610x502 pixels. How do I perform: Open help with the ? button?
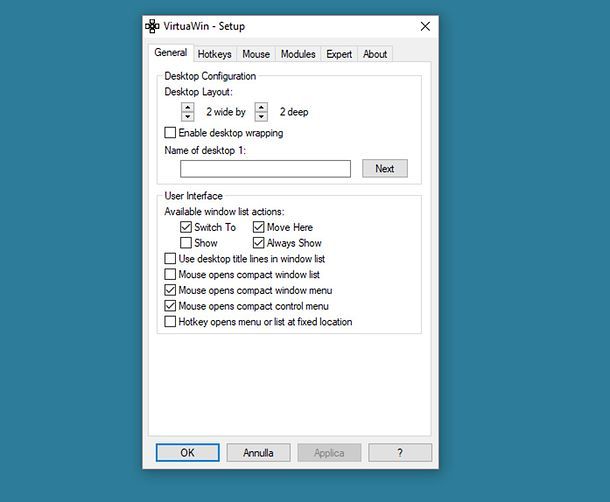[x=400, y=453]
